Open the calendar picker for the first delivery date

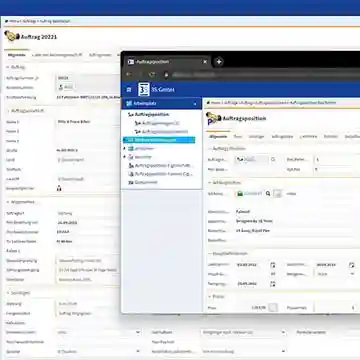click(273, 265)
